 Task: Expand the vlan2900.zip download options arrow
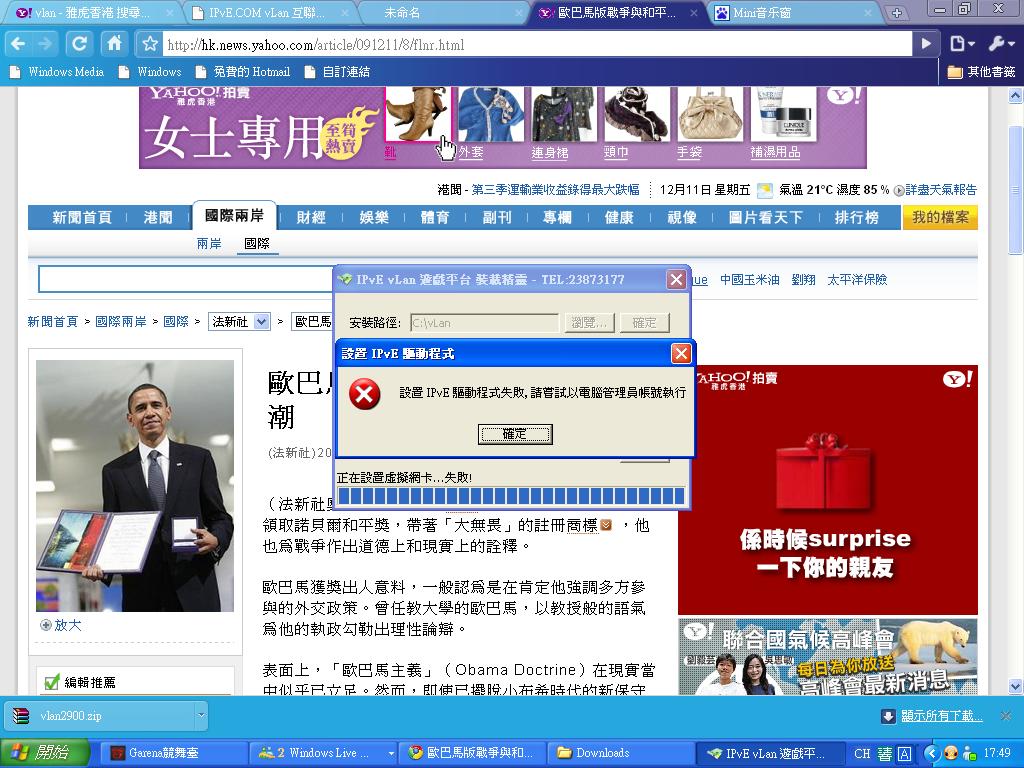coord(200,716)
